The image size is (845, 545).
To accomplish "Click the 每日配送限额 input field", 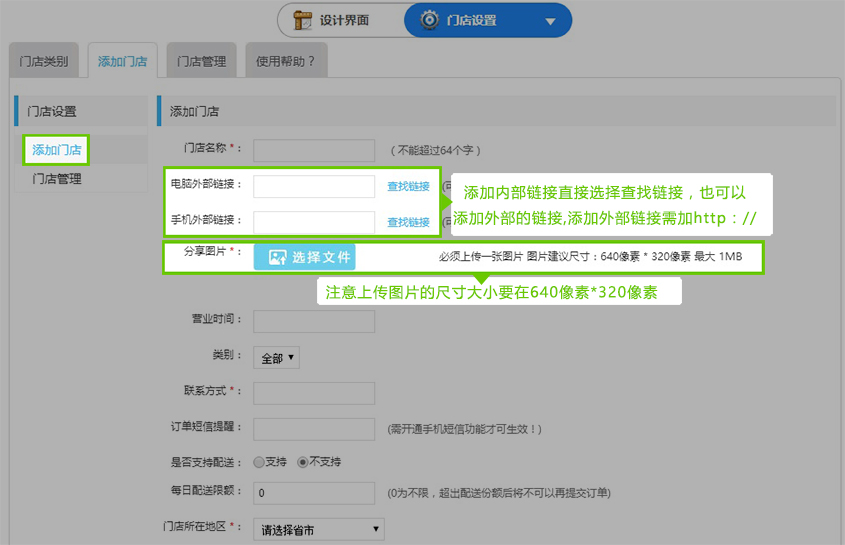I will click(313, 493).
